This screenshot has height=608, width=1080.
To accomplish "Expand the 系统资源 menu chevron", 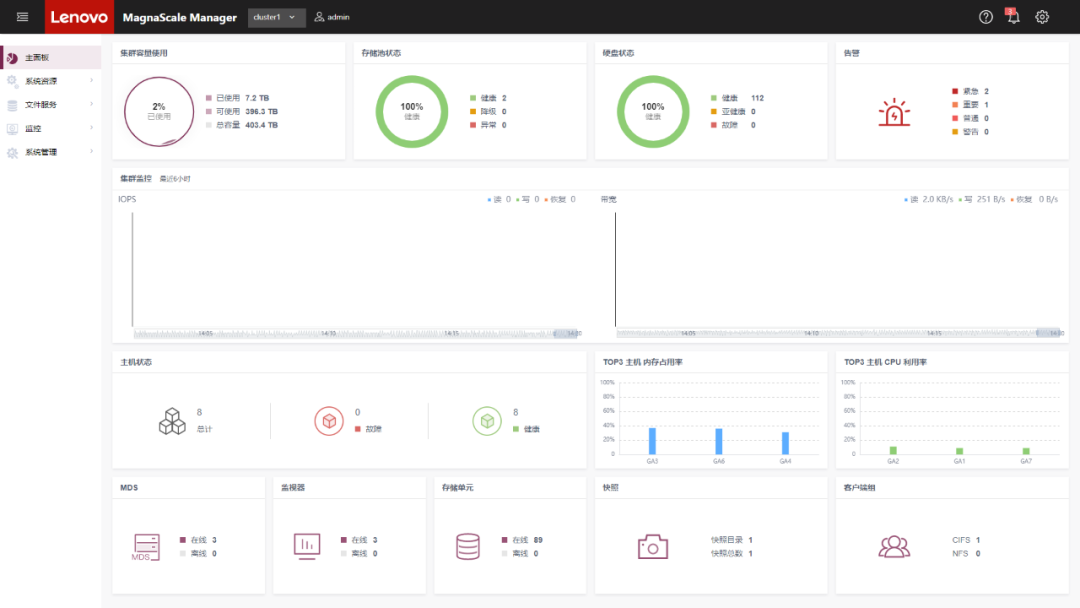I will (x=92, y=81).
